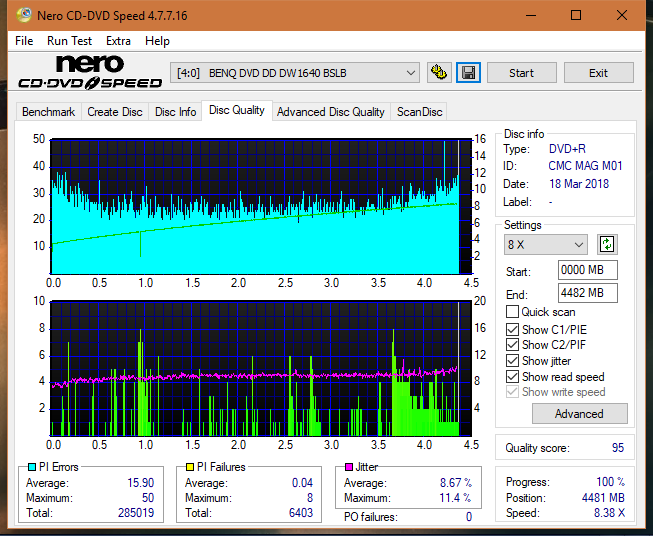653x536 pixels.
Task: Click the magenta Jitter color swatch
Action: pos(349,467)
